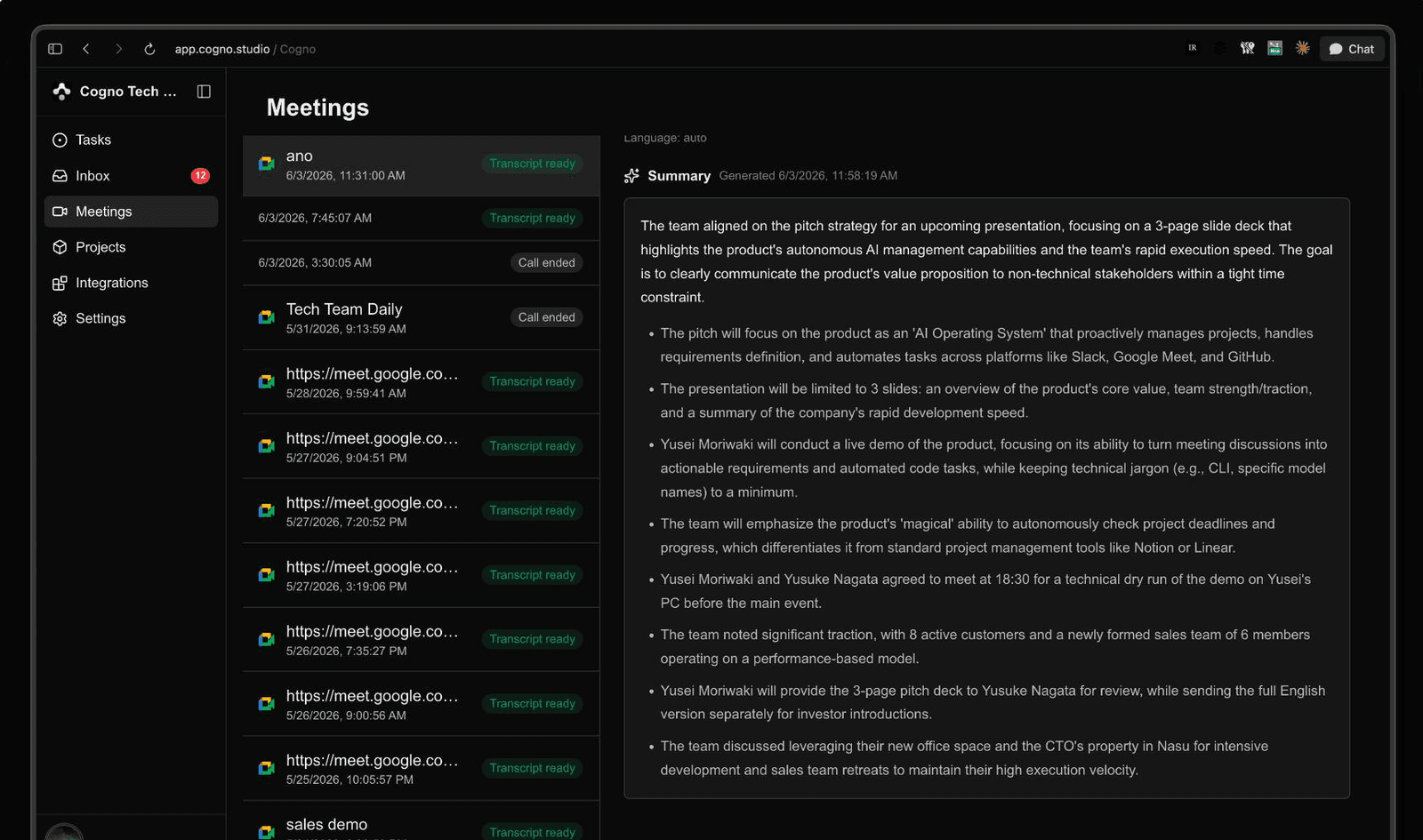Image resolution: width=1423 pixels, height=840 pixels.
Task: Open the meeting dated 6/3/2026, 3:30:05 AM
Action: 421,262
